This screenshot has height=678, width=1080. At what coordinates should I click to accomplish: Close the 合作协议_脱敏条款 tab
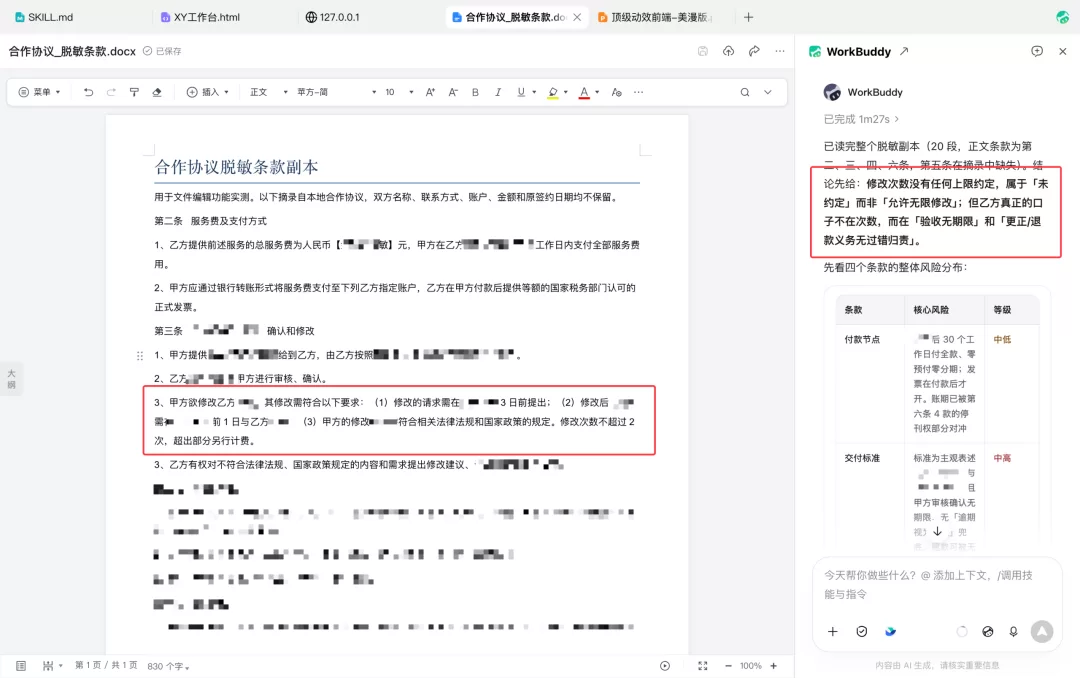click(577, 17)
